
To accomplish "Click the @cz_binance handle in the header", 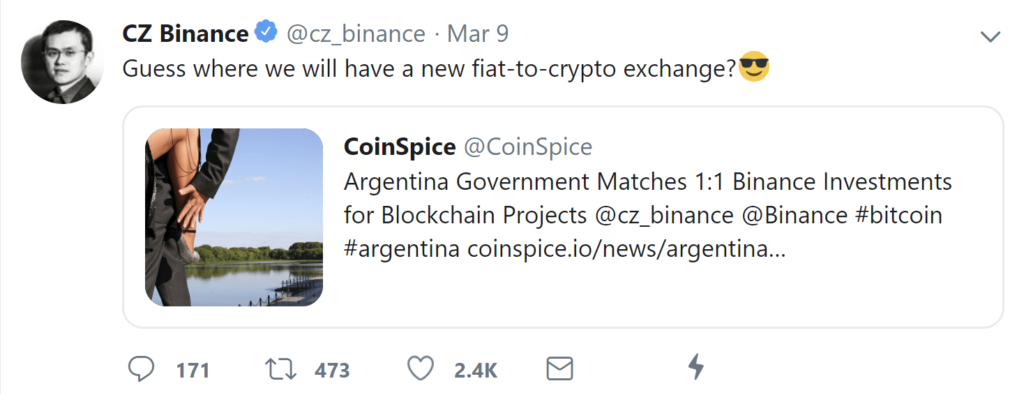I will point(355,35).
